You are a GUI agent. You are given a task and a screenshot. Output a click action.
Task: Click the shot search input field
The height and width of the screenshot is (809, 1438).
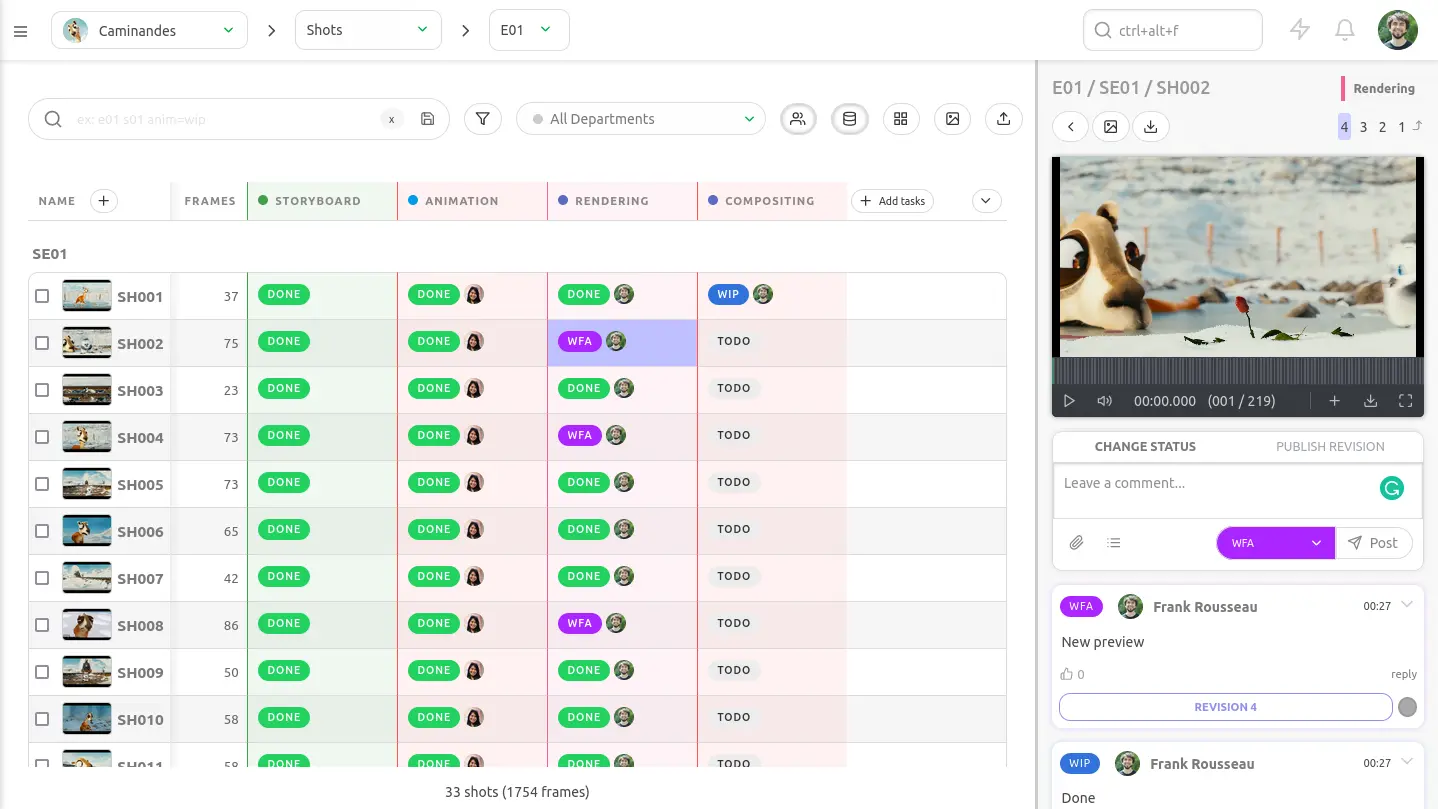[225, 119]
